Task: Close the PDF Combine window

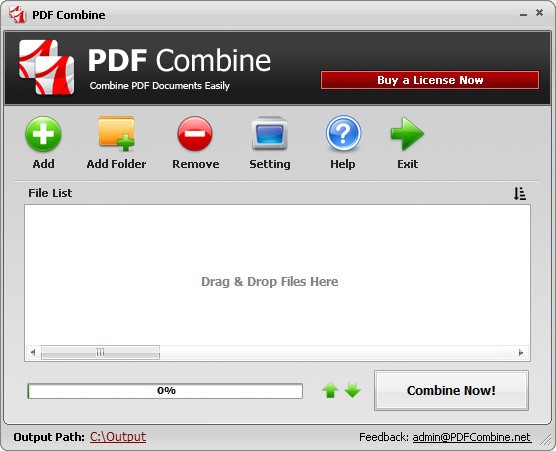Action: (539, 13)
